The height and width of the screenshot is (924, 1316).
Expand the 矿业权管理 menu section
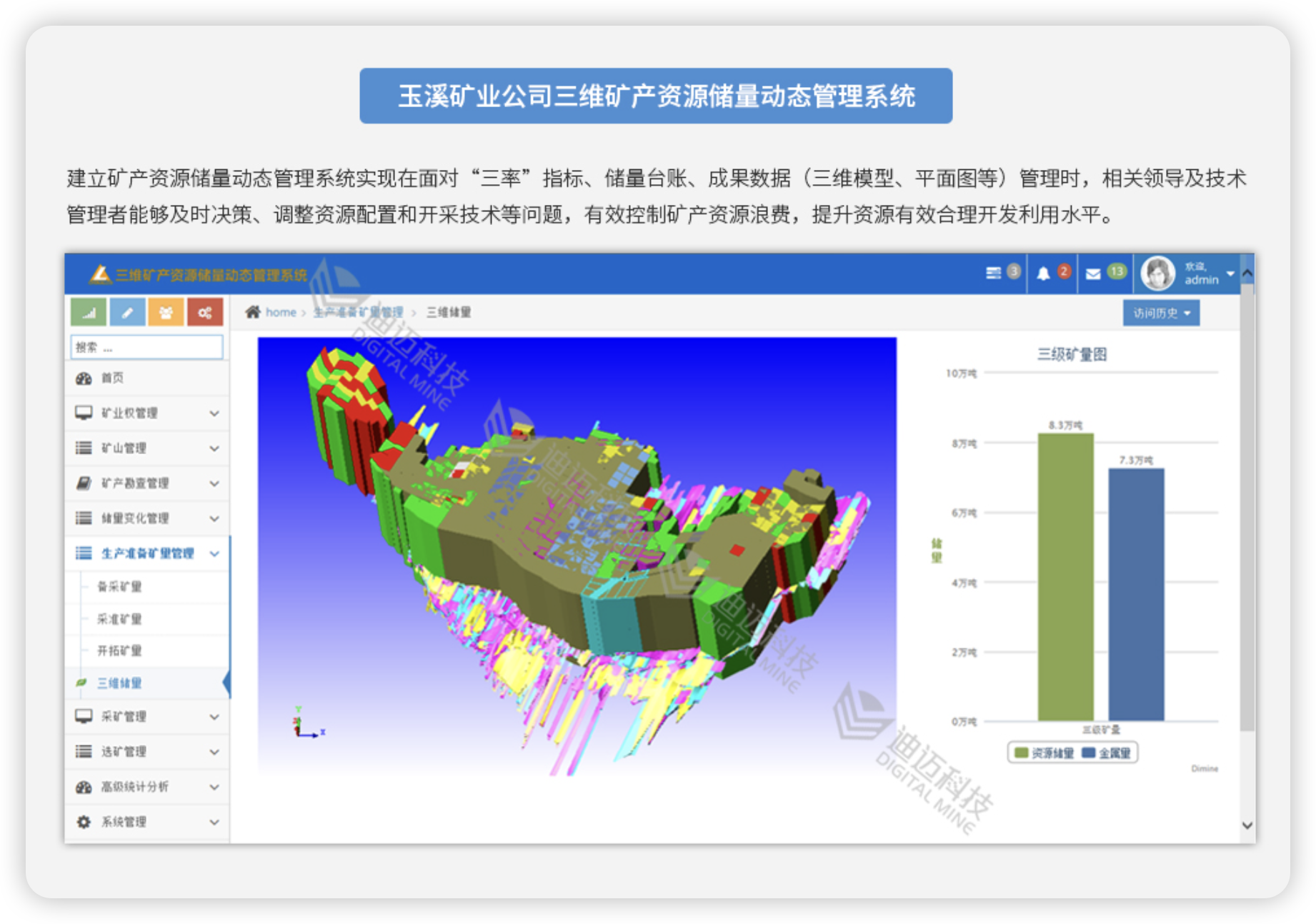(147, 413)
